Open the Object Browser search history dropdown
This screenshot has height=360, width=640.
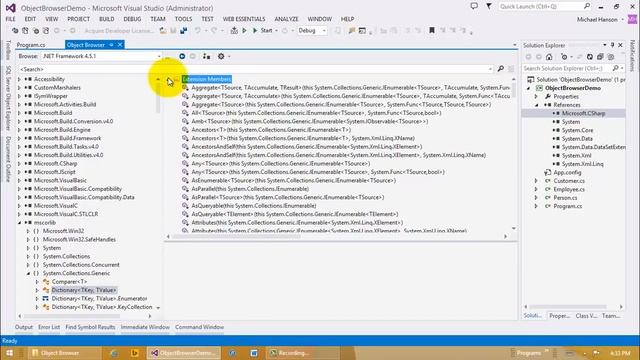coord(490,69)
